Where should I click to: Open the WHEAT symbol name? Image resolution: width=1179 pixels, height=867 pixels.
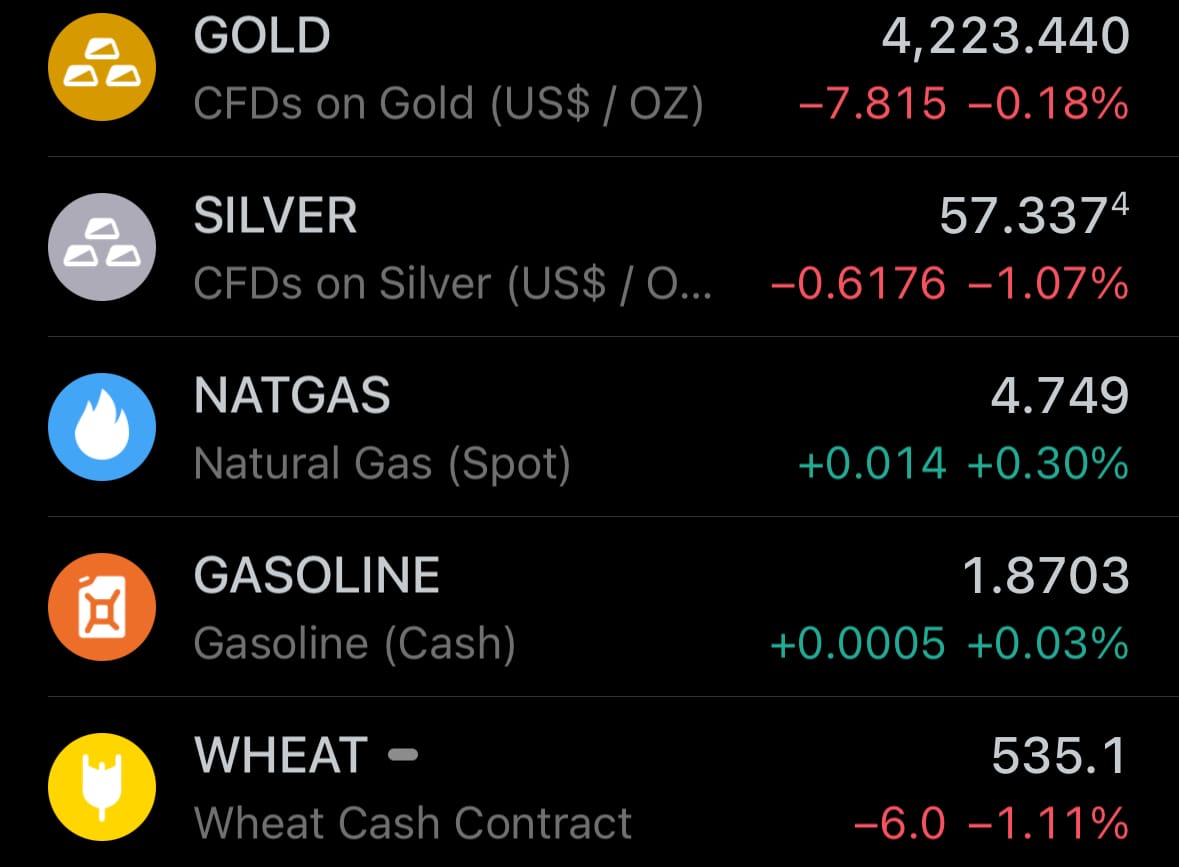pyautogui.click(x=281, y=756)
